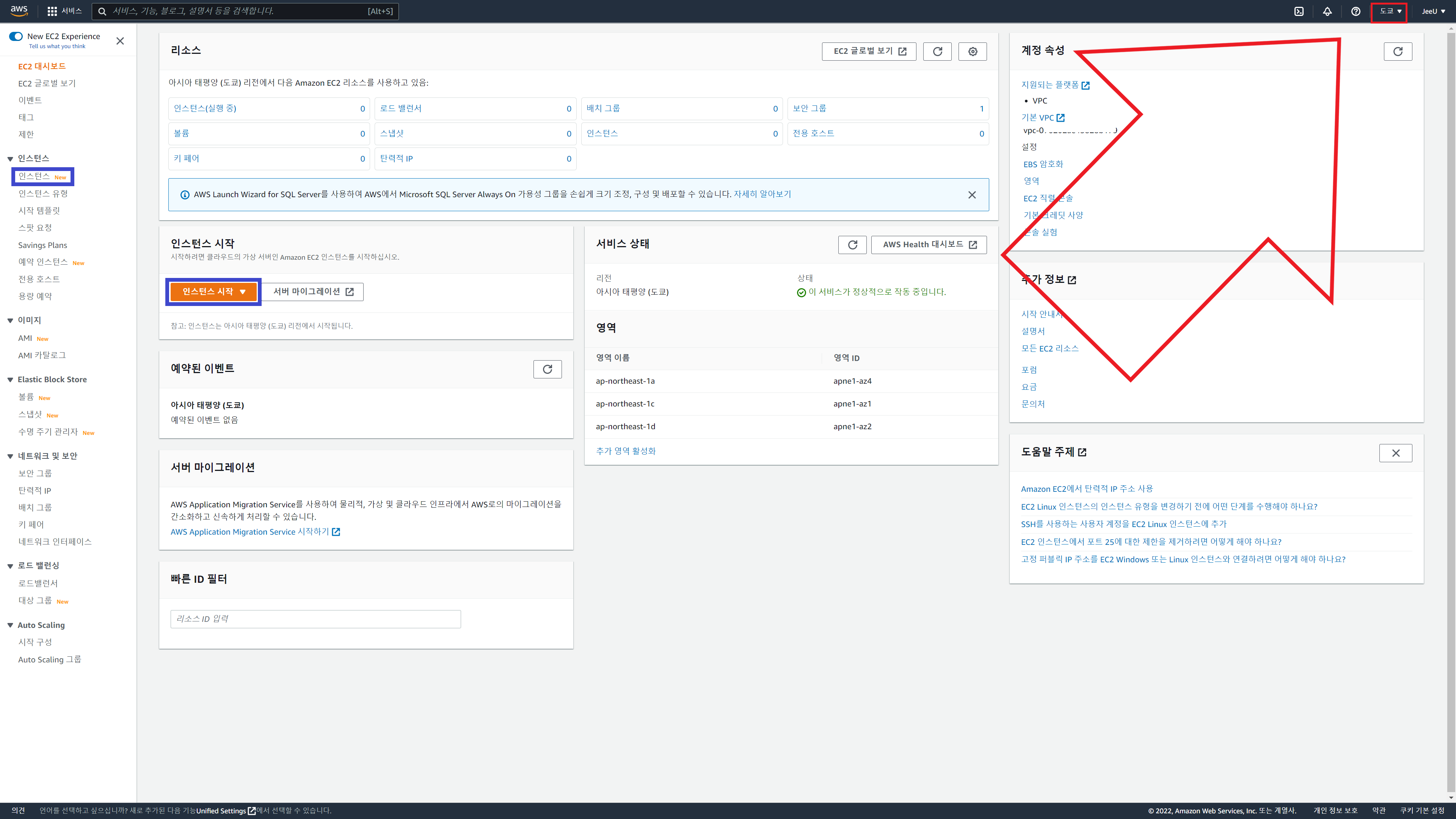Viewport: 1456px width, 819px height.
Task: Refresh the 서비스 상태 panel
Action: click(x=852, y=245)
